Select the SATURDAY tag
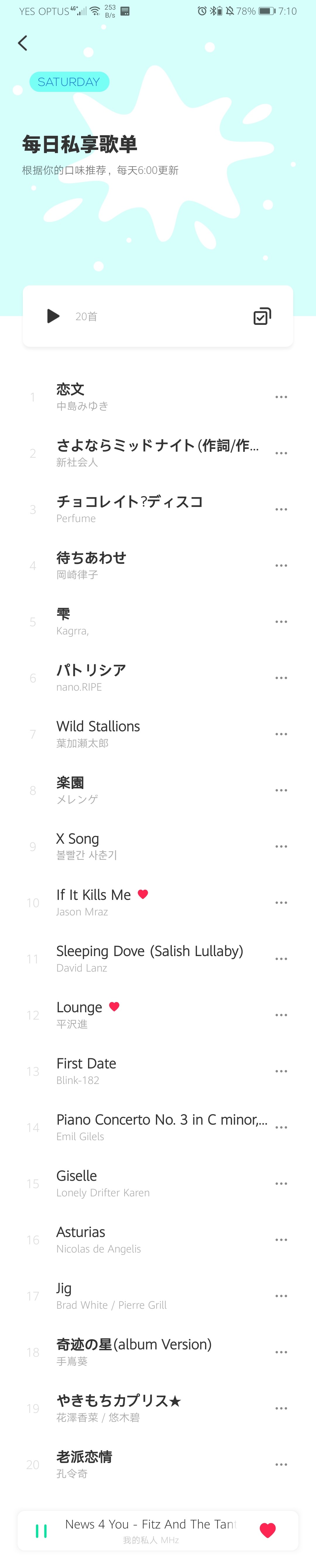316x1568 pixels. (x=69, y=82)
